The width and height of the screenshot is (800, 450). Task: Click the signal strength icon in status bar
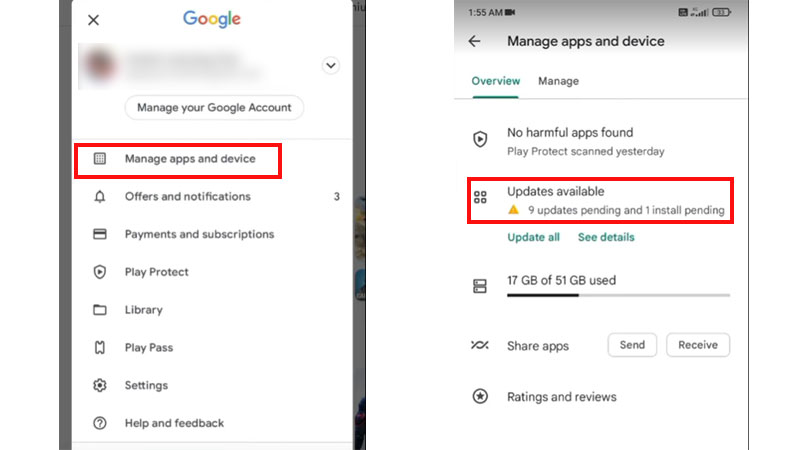click(699, 12)
